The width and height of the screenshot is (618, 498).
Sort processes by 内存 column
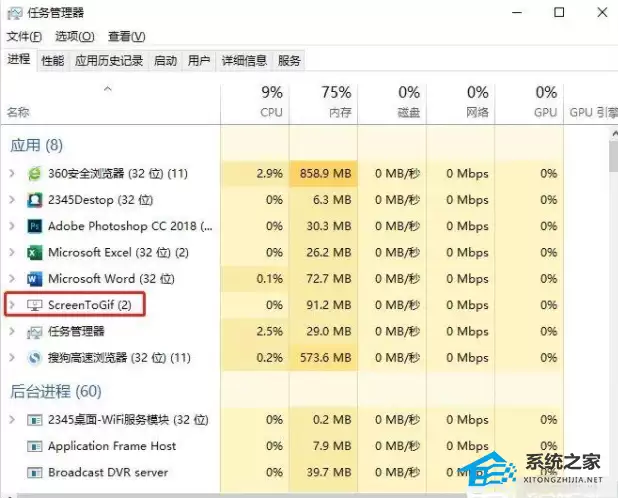point(323,104)
